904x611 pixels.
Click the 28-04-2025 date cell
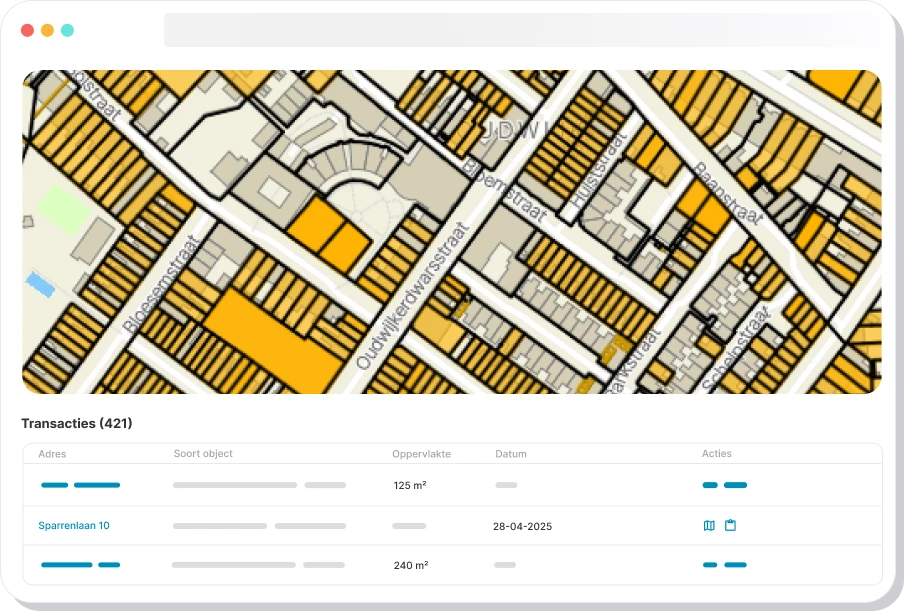(522, 526)
